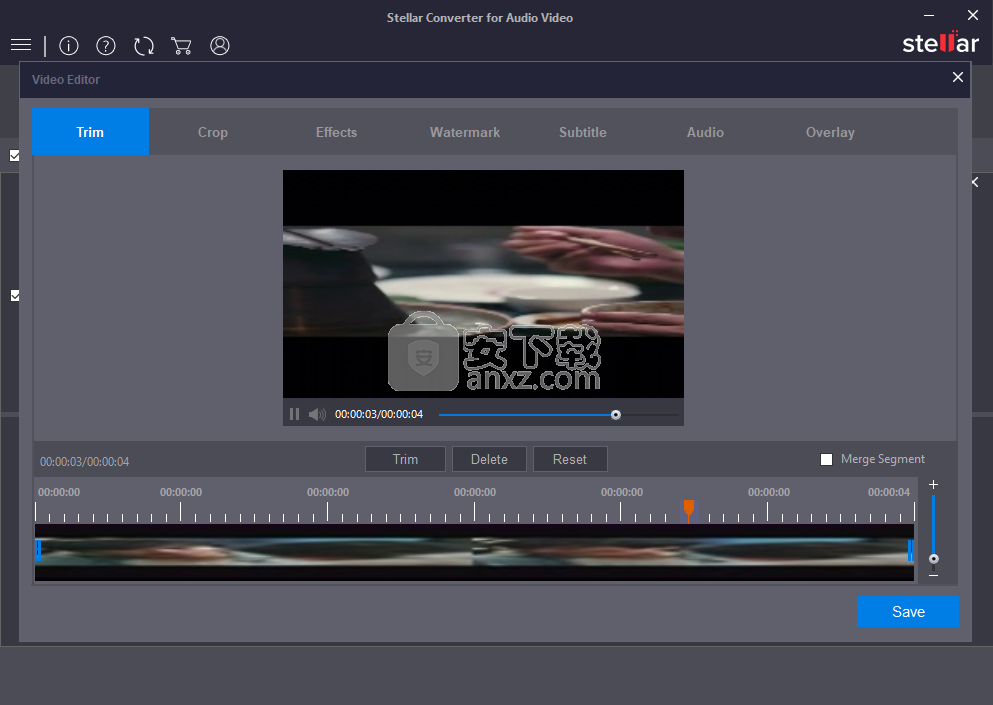993x705 pixels.
Task: Click the Delete button
Action: [489, 459]
